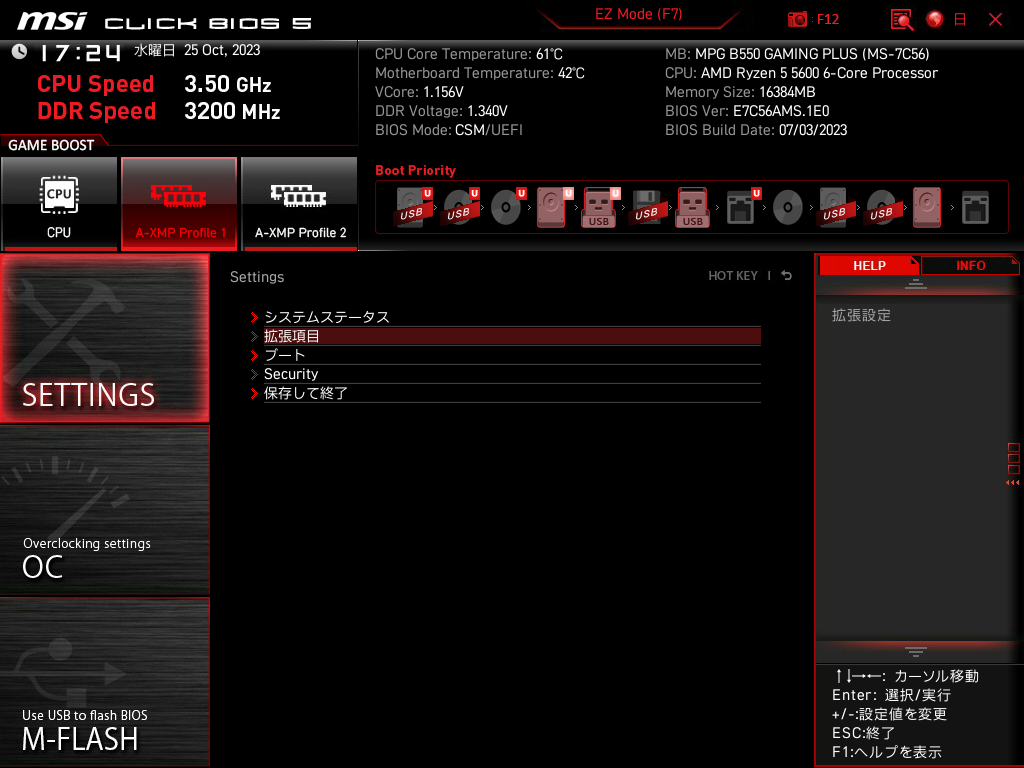This screenshot has height=768, width=1024.
Task: Enable A-XMP Profile 2
Action: pyautogui.click(x=299, y=203)
